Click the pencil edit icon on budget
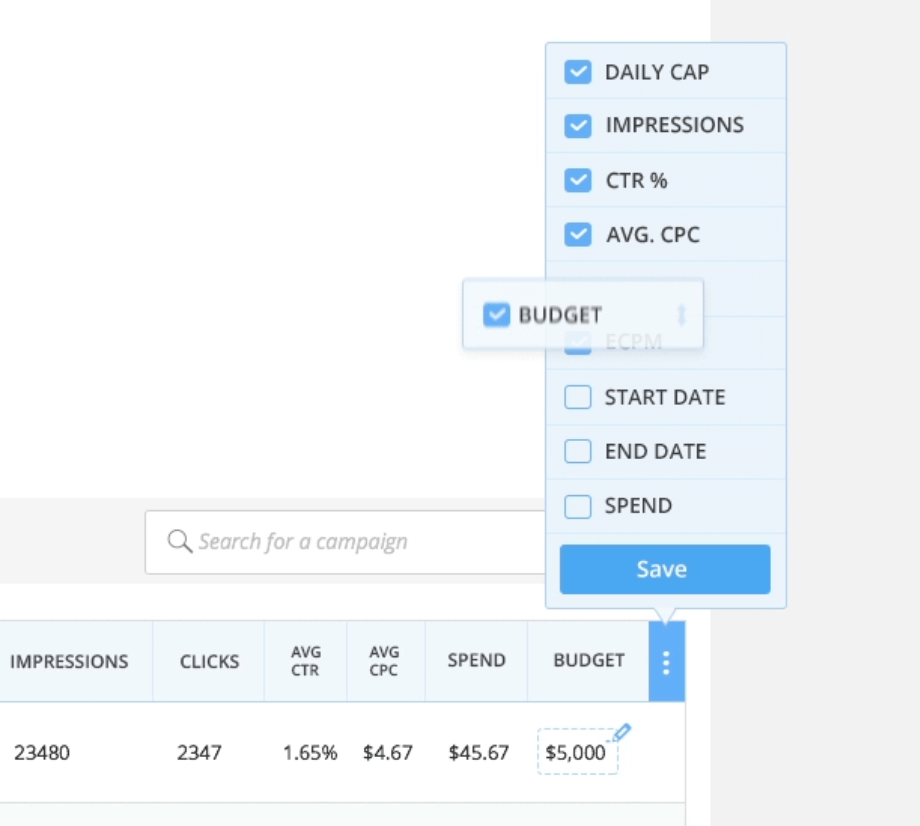The height and width of the screenshot is (826, 920). pyautogui.click(x=623, y=732)
